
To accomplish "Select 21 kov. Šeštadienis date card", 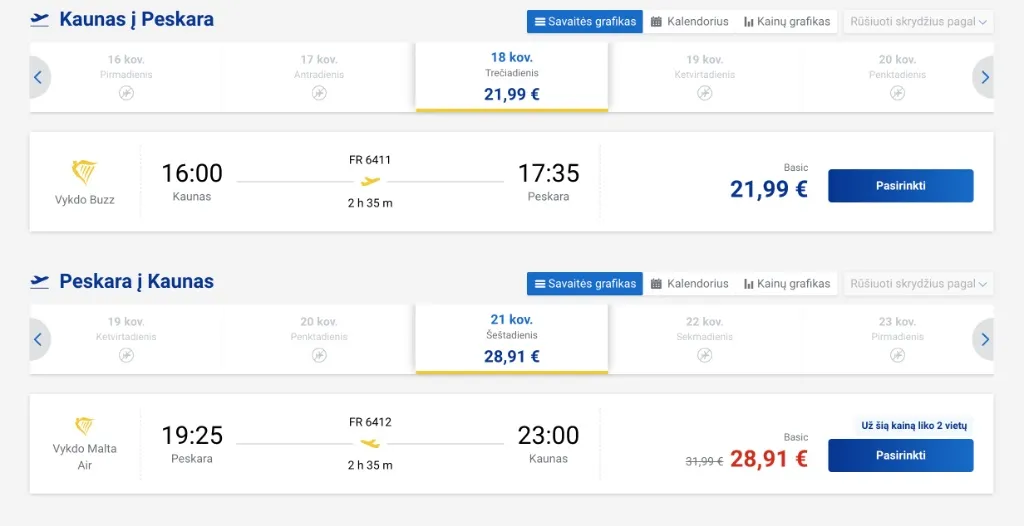I will tap(512, 339).
